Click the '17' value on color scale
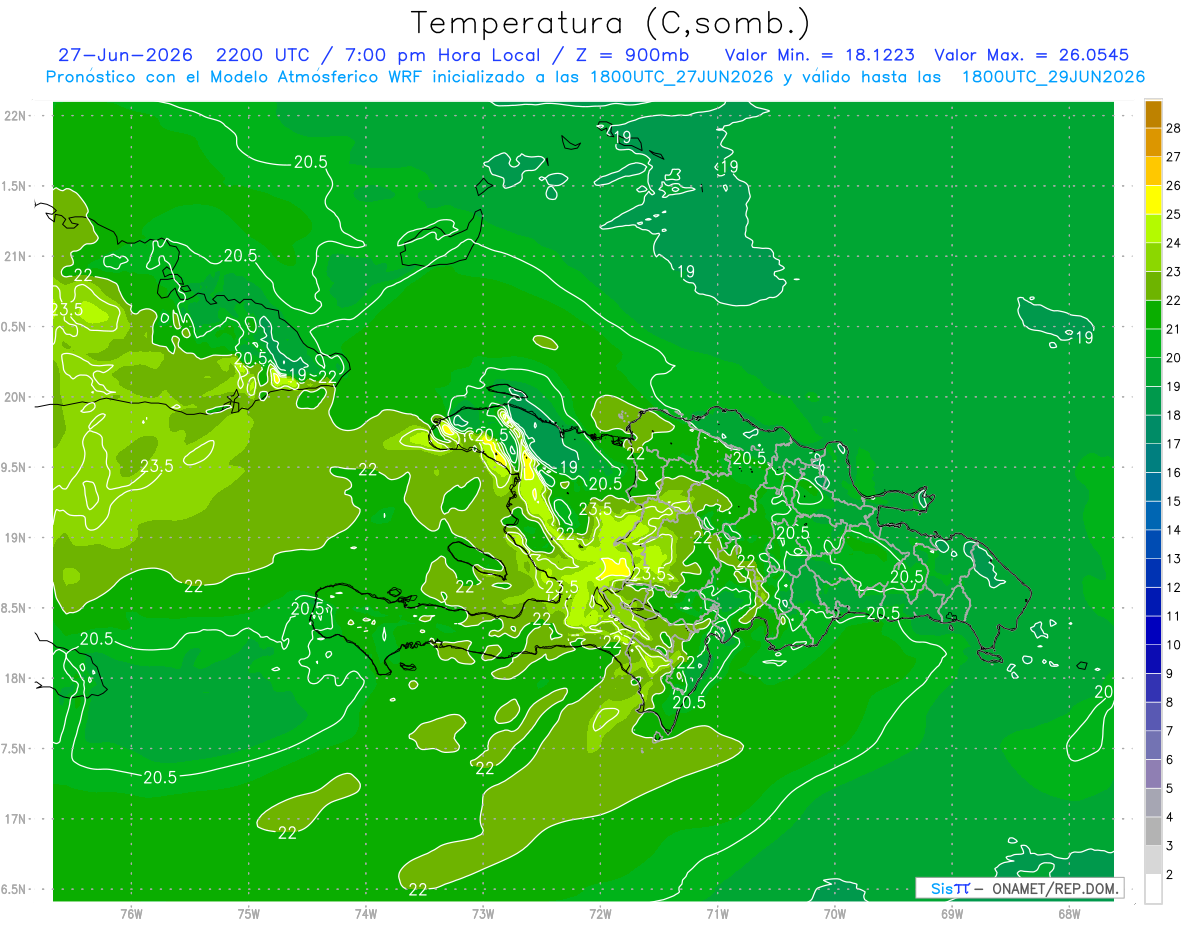 tap(1174, 444)
